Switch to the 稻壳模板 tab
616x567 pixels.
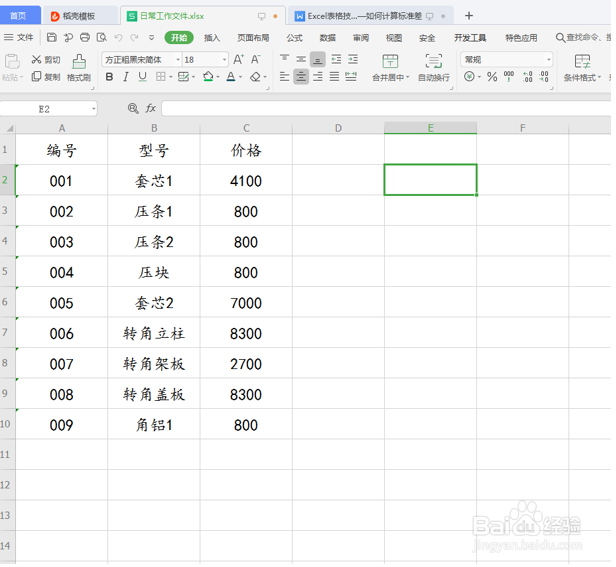pos(79,16)
